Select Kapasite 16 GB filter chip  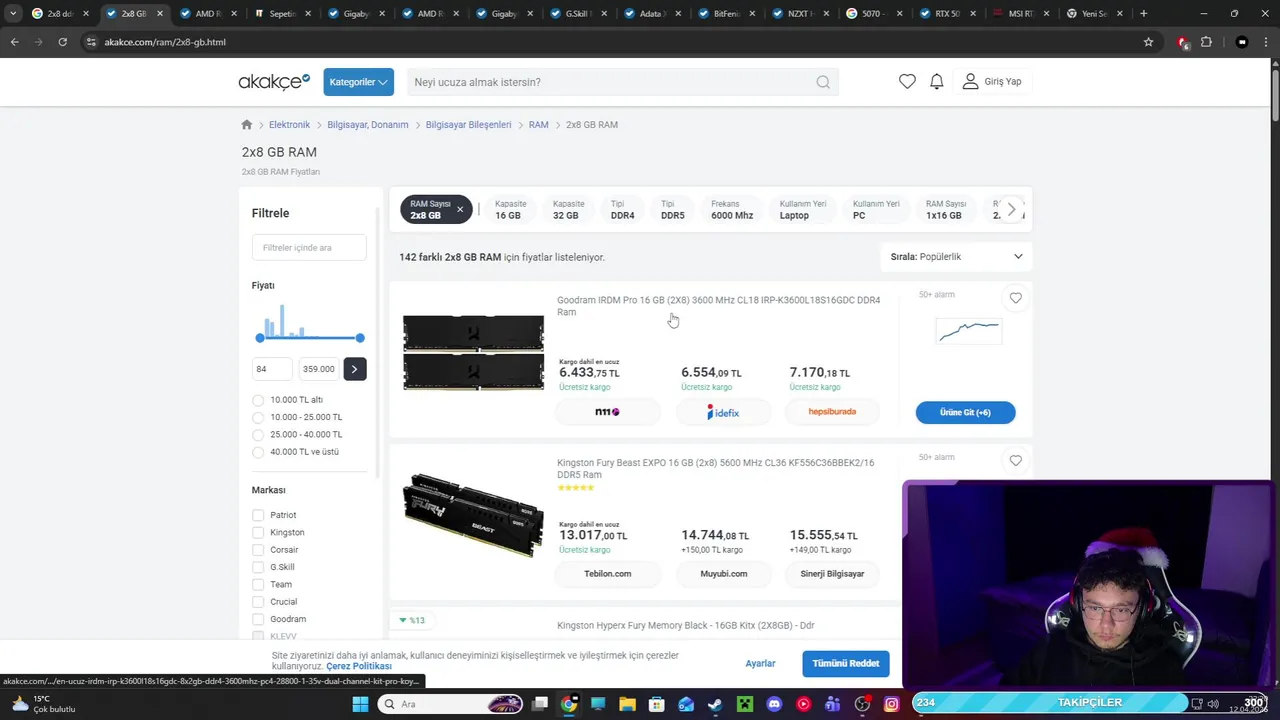coord(510,209)
